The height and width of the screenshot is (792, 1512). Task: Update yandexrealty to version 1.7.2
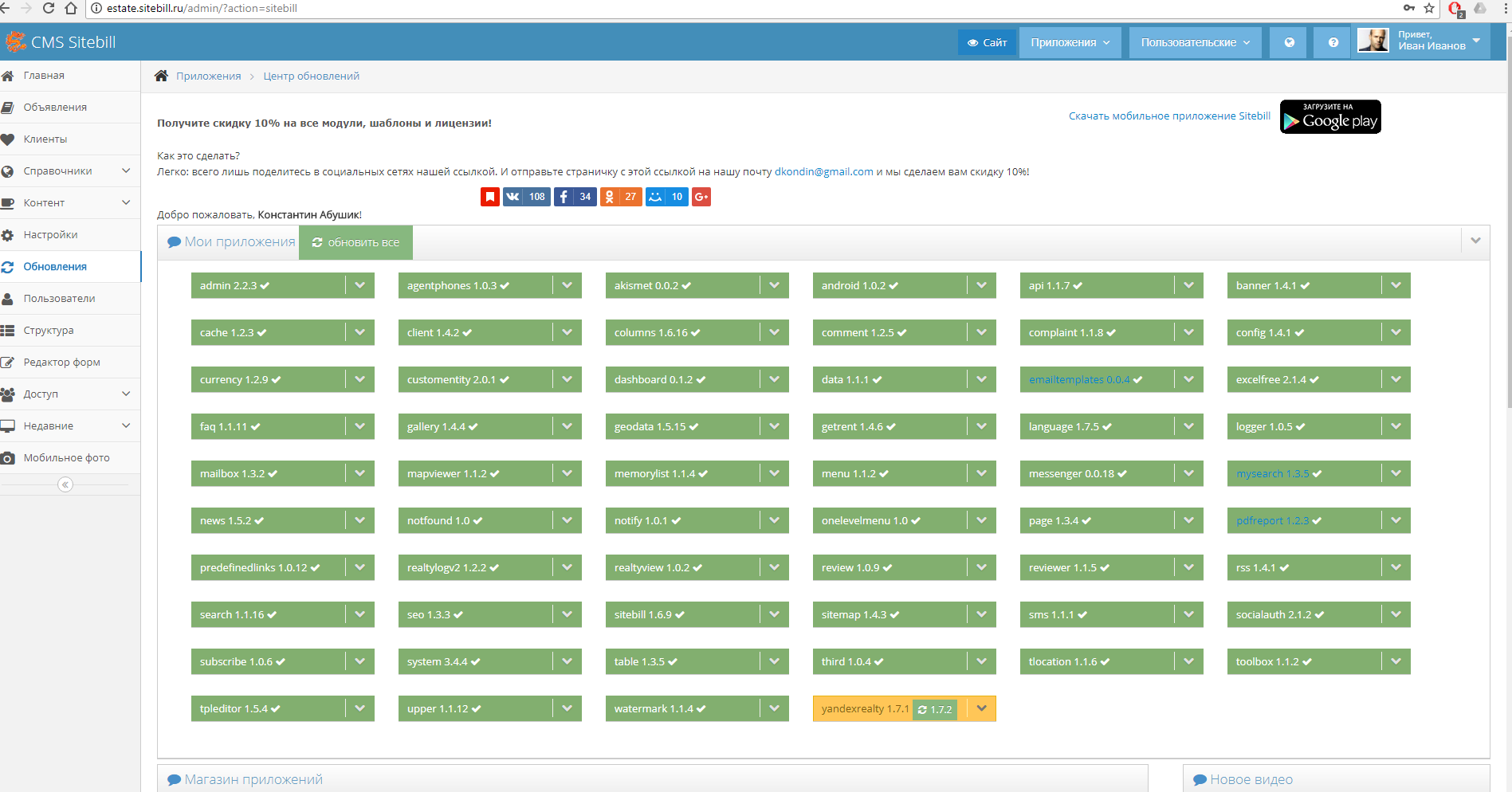point(936,709)
